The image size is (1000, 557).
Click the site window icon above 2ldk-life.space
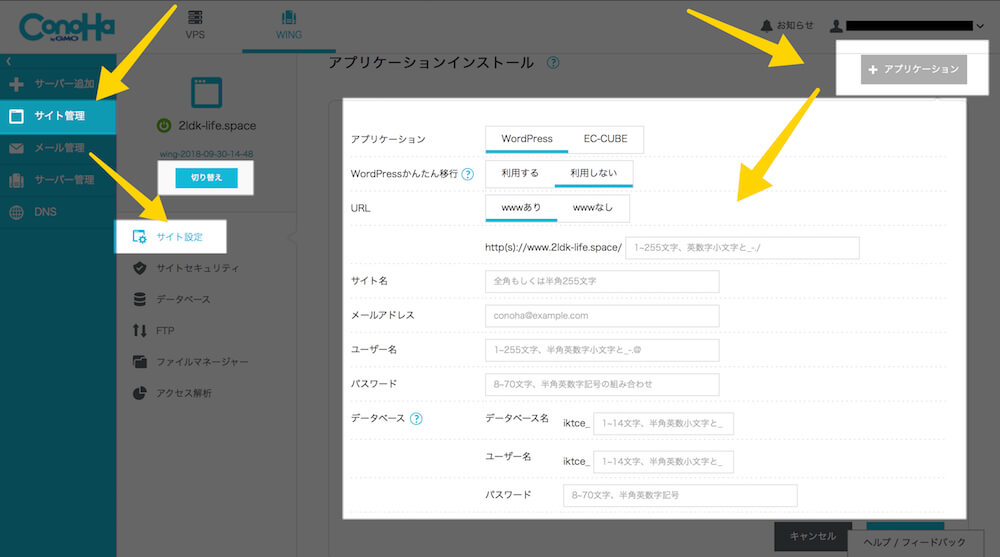(x=207, y=93)
